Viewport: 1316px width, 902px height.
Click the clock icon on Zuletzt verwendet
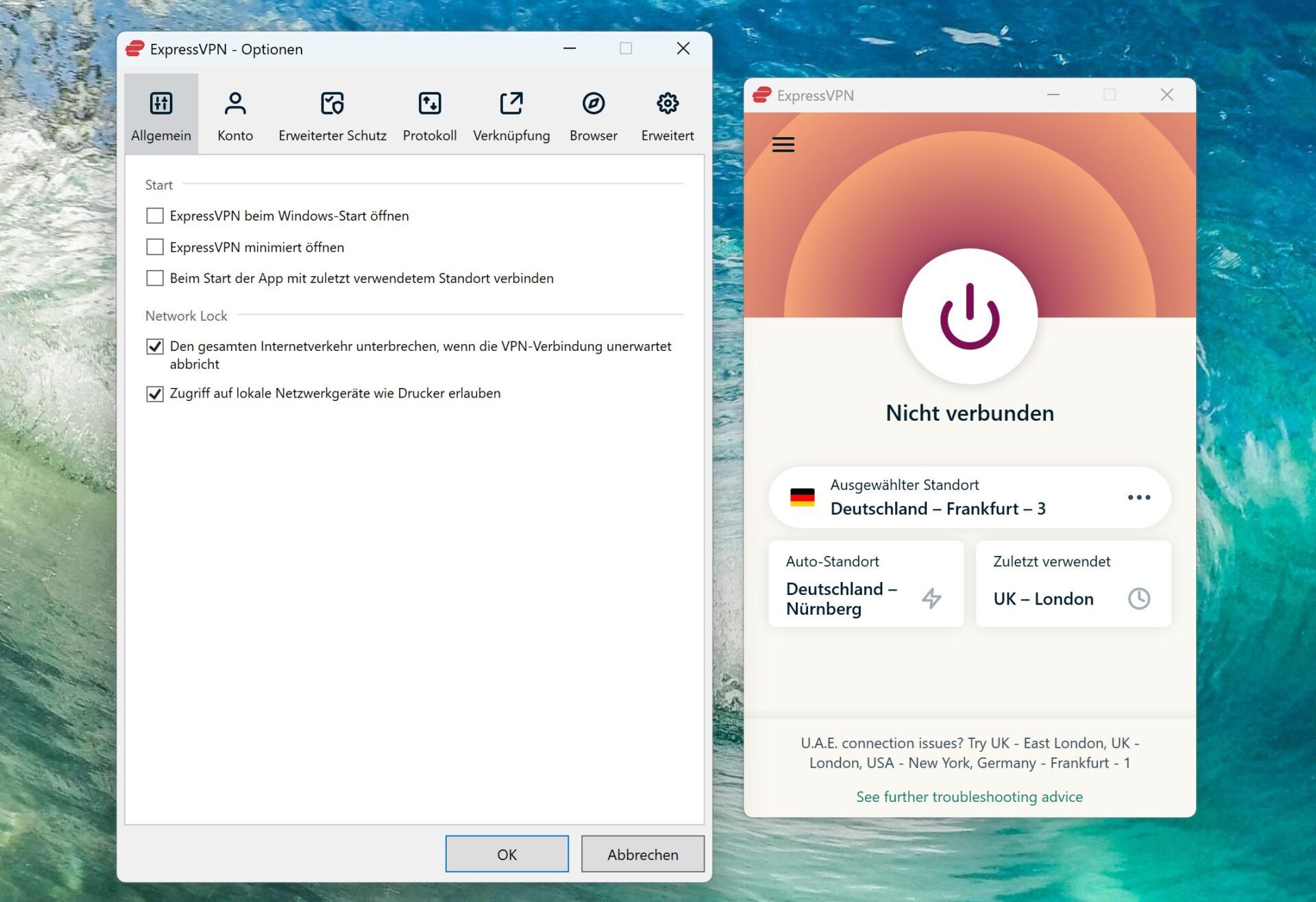click(x=1139, y=598)
